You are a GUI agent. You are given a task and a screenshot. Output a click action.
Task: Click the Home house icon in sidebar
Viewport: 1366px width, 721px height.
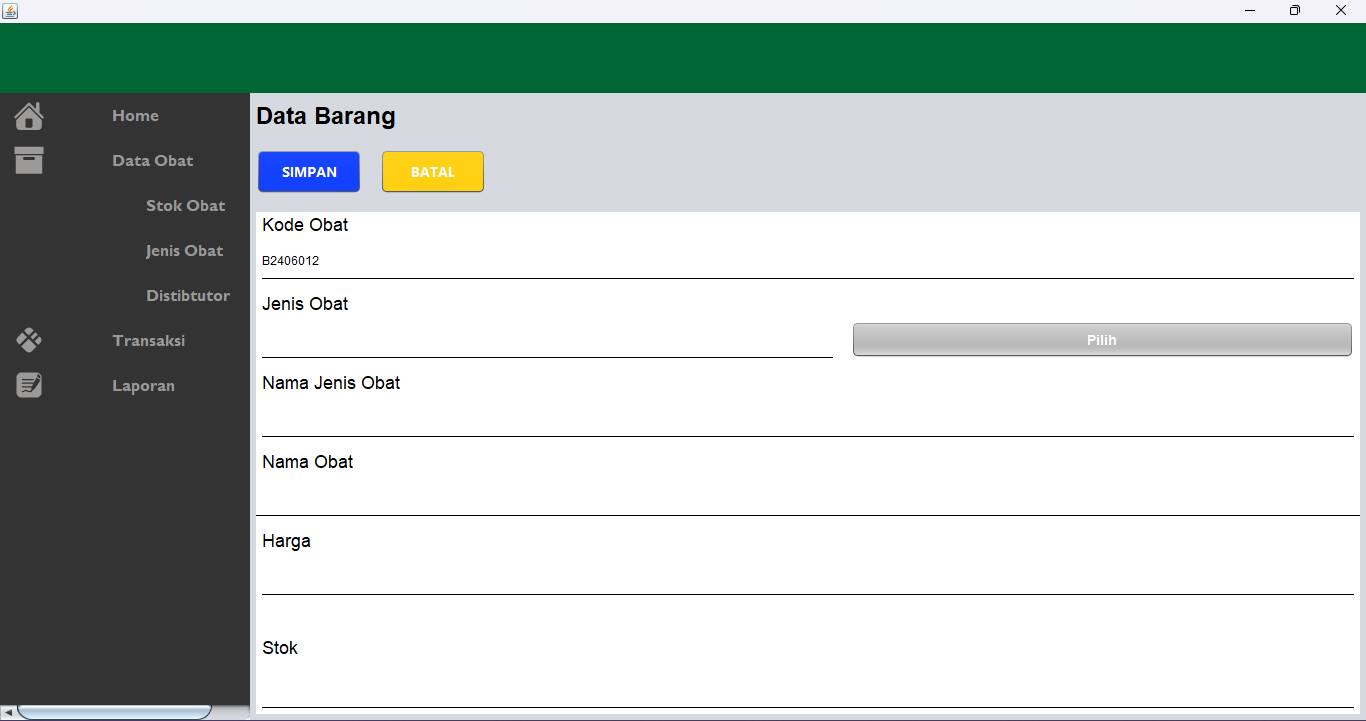click(29, 116)
